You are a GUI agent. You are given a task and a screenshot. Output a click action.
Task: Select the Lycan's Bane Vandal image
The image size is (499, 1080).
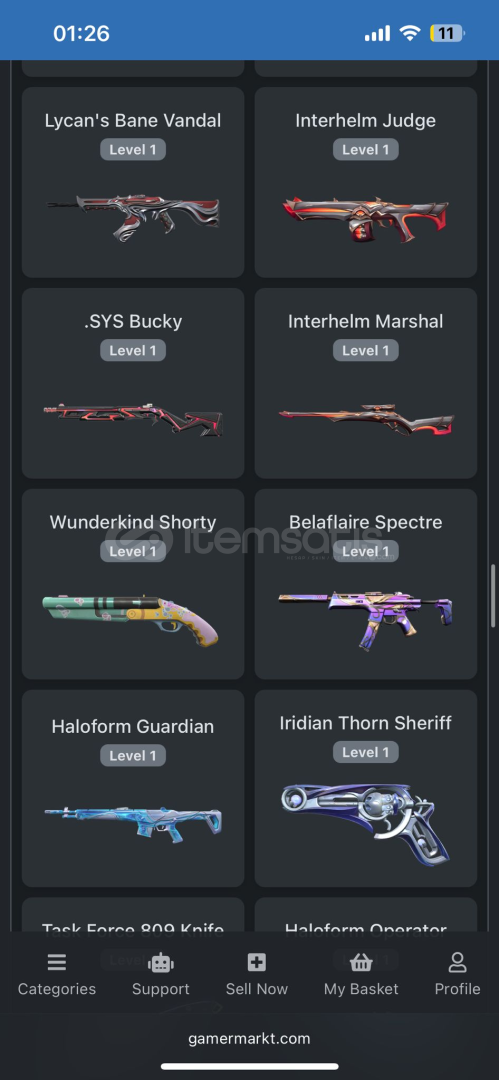(133, 216)
